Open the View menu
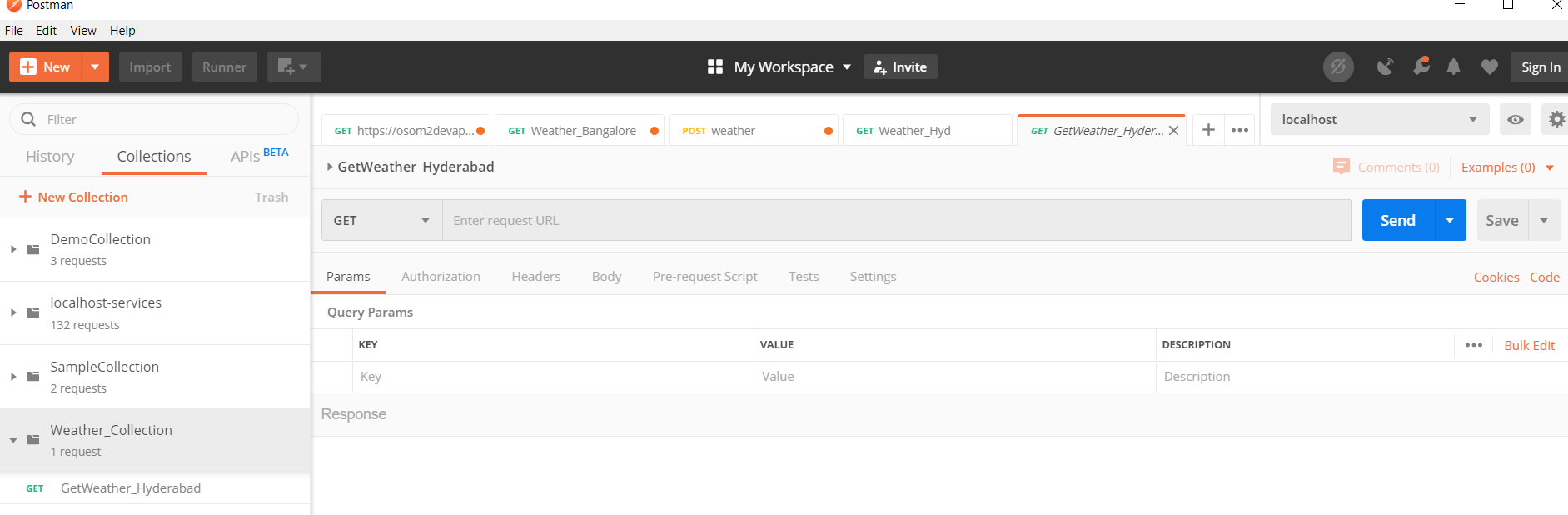The image size is (1568, 515). pyautogui.click(x=83, y=30)
